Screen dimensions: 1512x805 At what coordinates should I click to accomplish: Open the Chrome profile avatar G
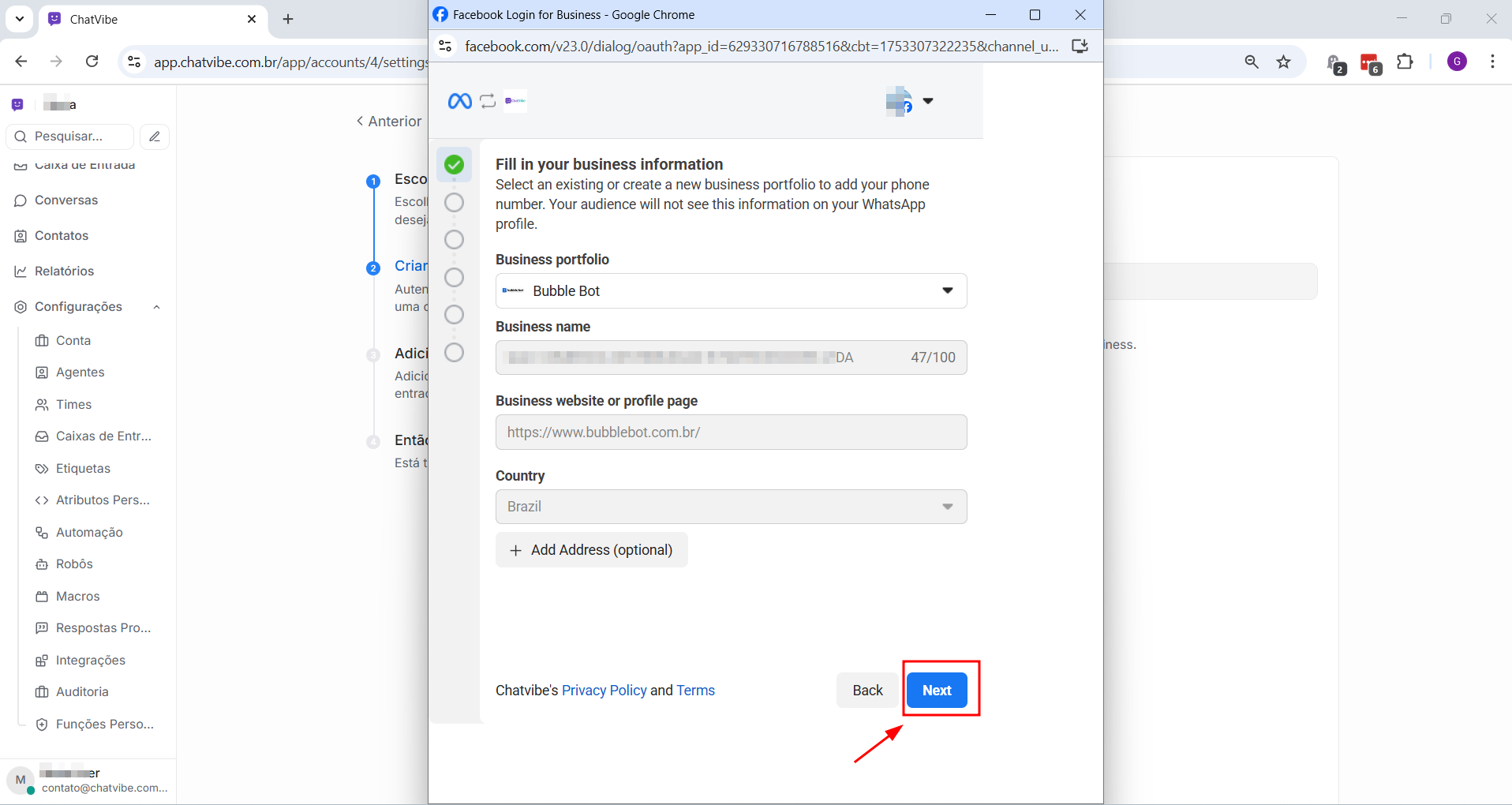coord(1458,62)
